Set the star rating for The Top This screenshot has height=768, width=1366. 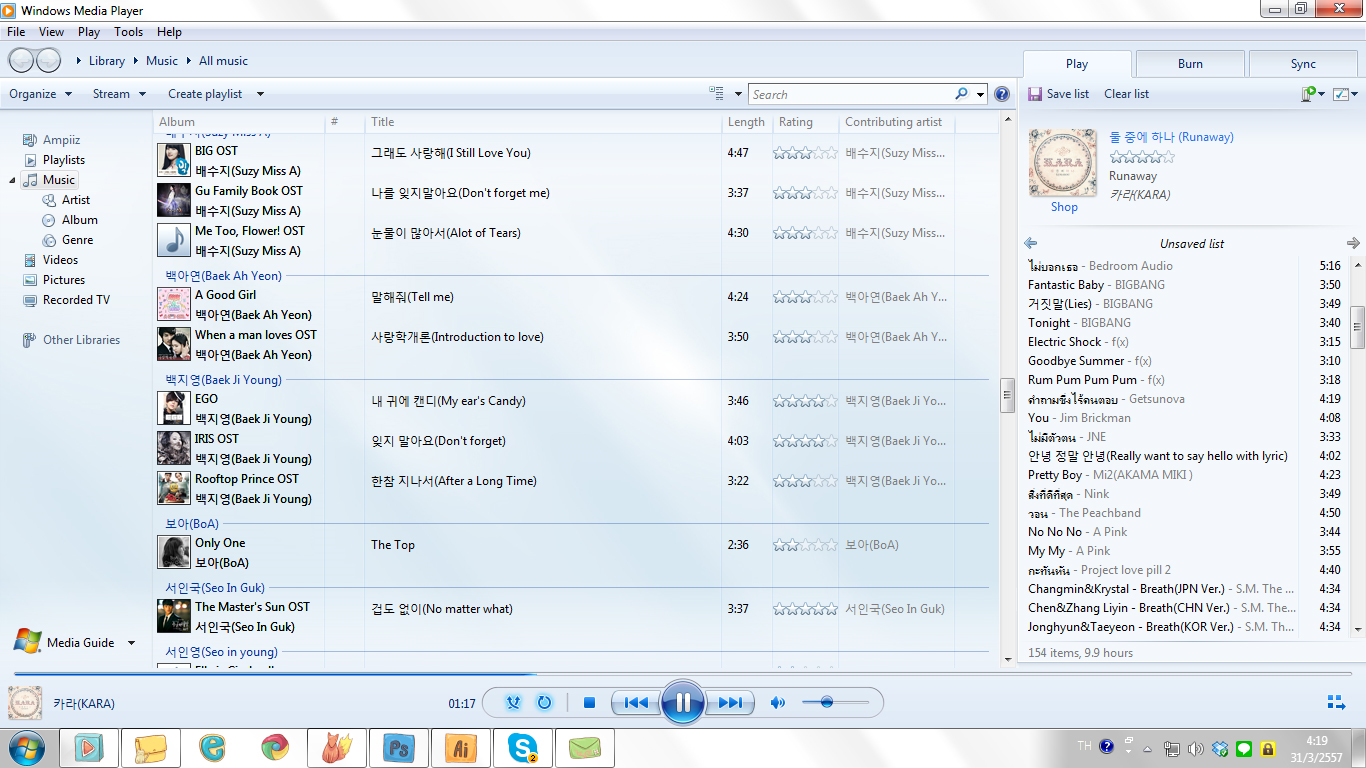pos(805,545)
